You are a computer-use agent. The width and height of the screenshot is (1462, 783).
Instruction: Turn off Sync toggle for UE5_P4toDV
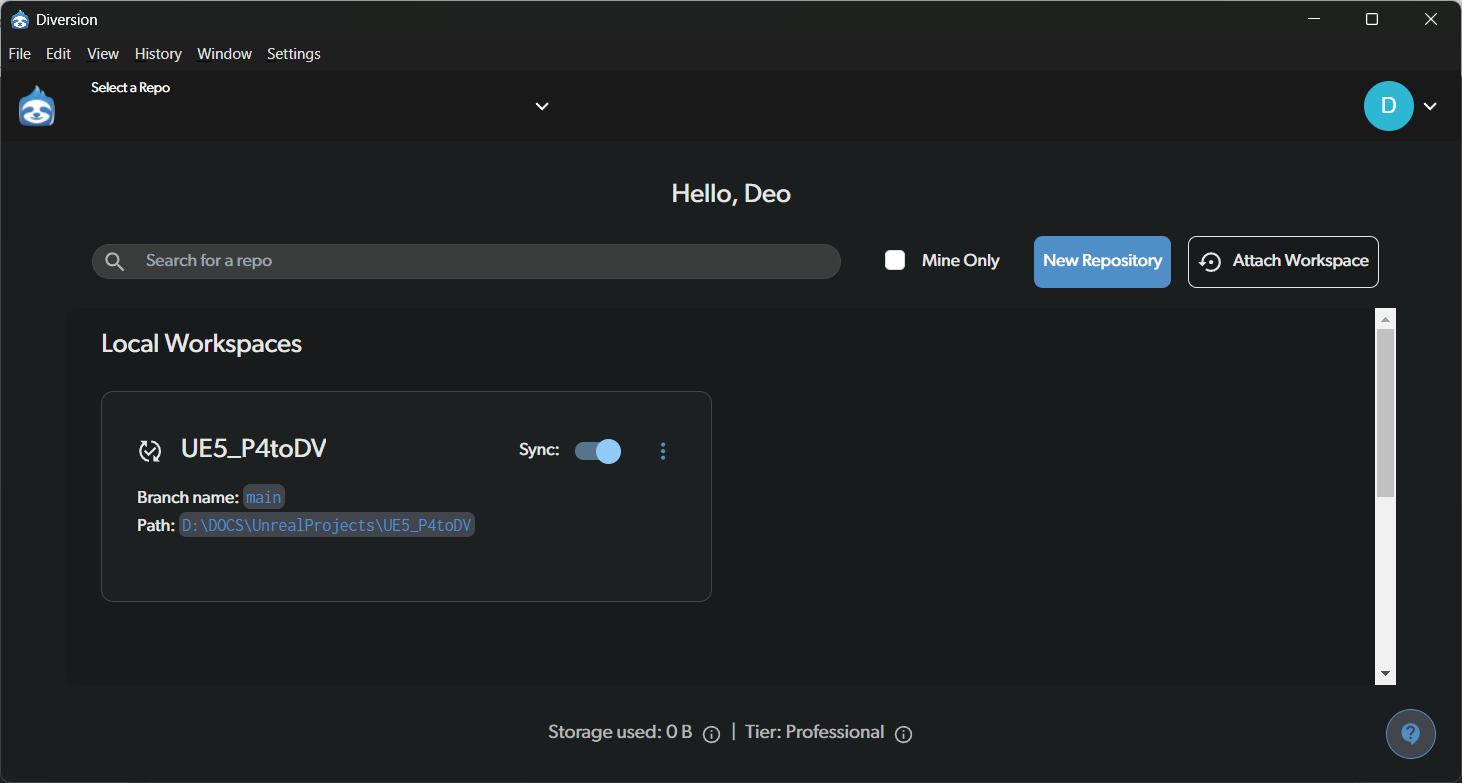(598, 451)
